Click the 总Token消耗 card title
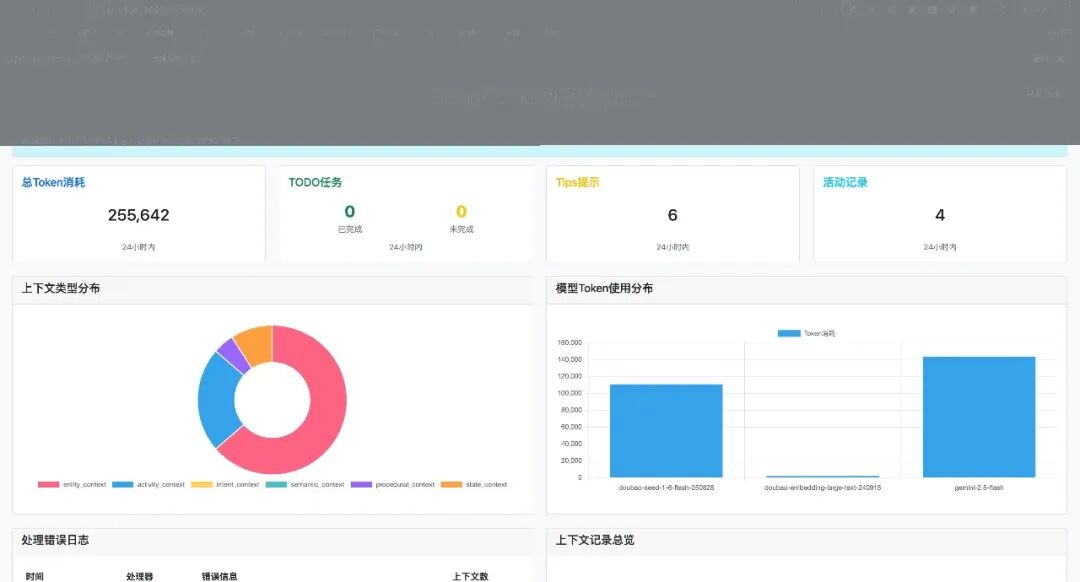Viewport: 1080px width, 582px height. (53, 183)
